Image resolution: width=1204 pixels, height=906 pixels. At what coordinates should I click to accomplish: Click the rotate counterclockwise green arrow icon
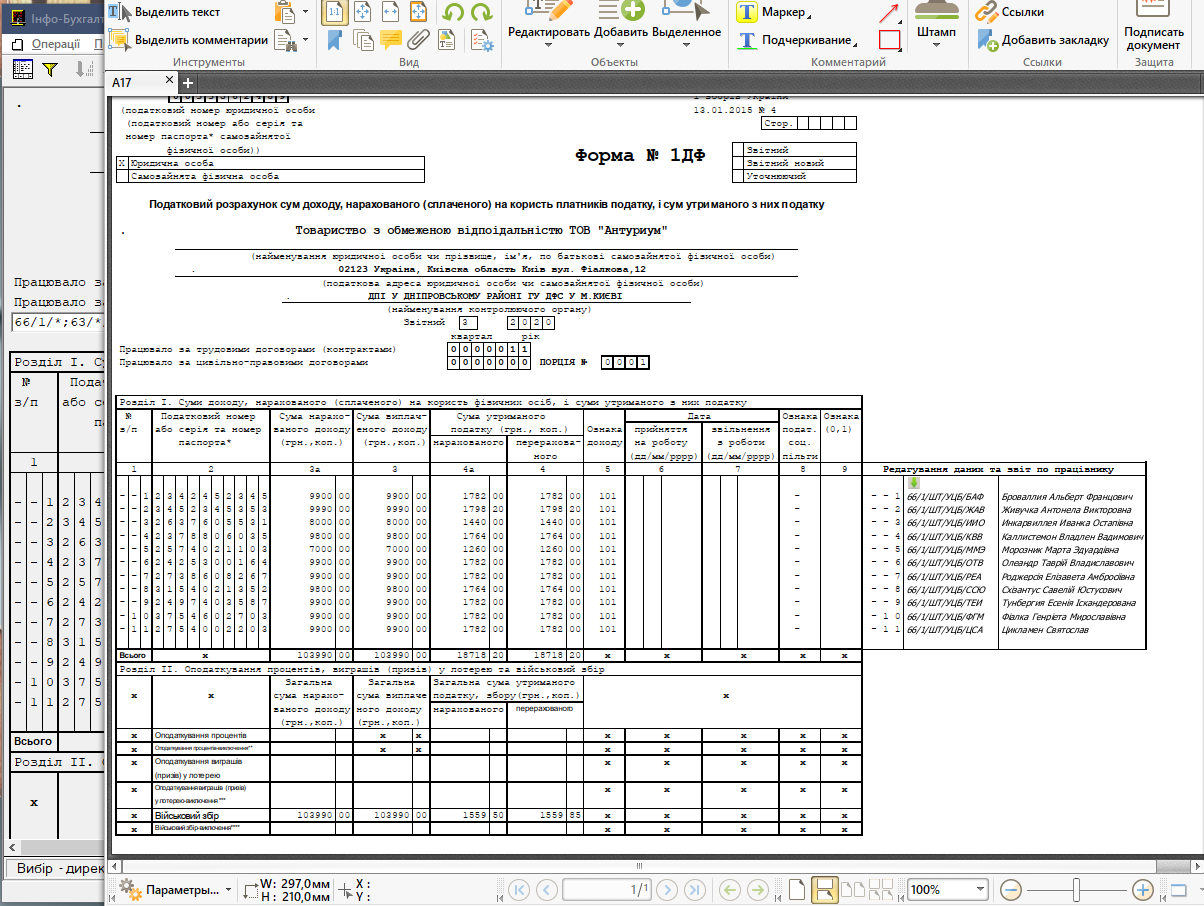(x=454, y=13)
